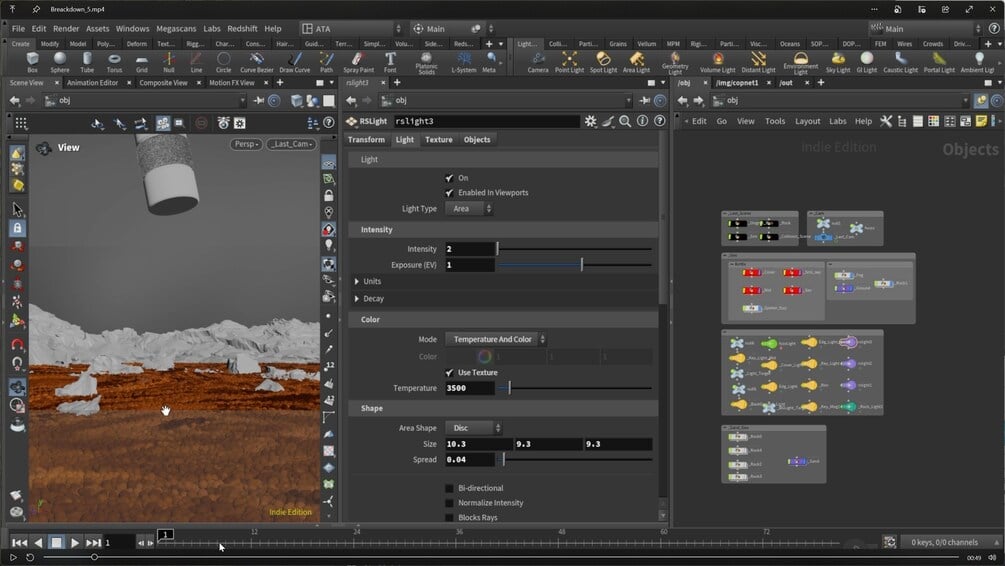
Task: Select the L-System shelf tool
Action: [463, 62]
